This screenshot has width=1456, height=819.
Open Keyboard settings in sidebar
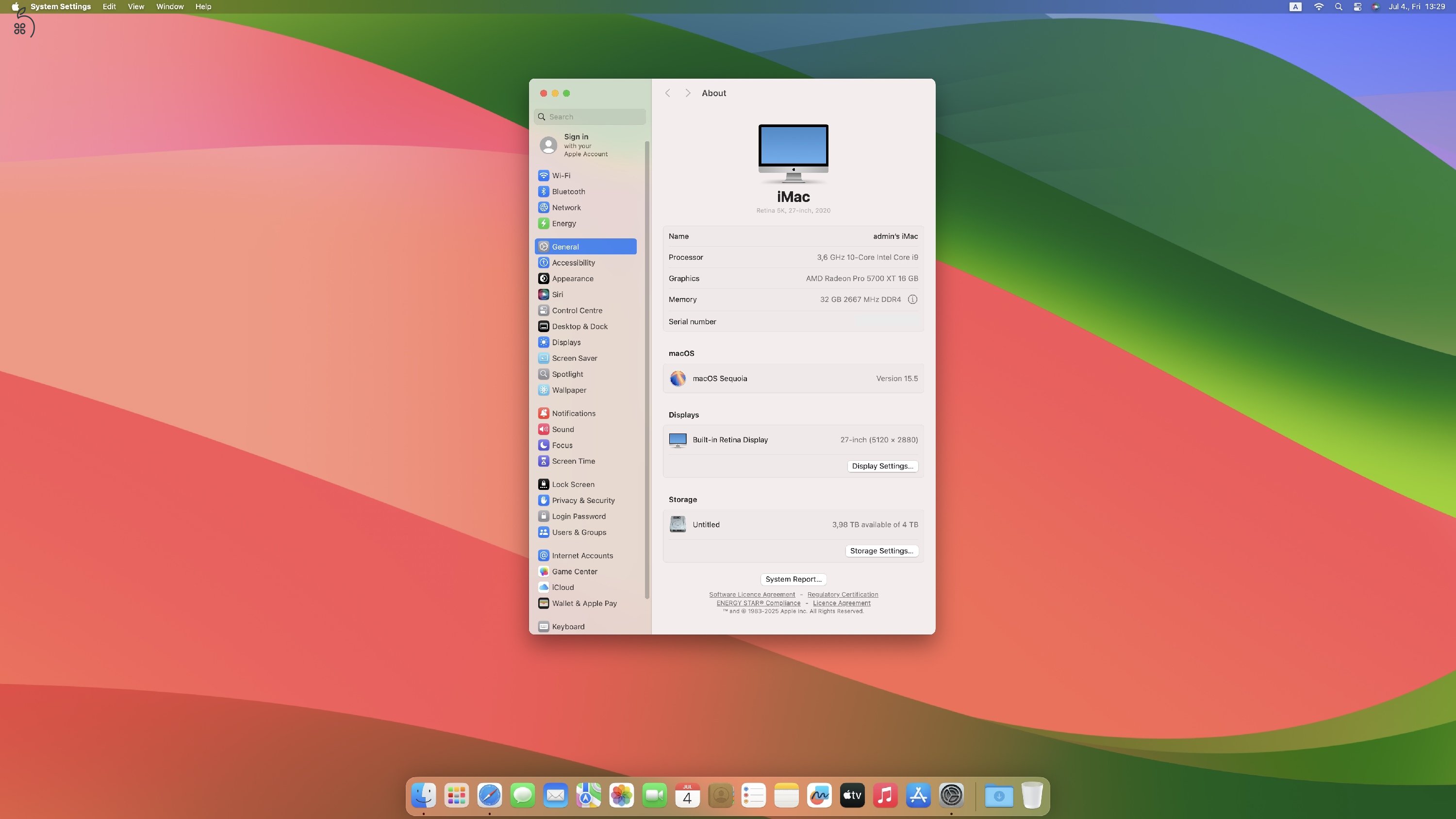click(585, 626)
